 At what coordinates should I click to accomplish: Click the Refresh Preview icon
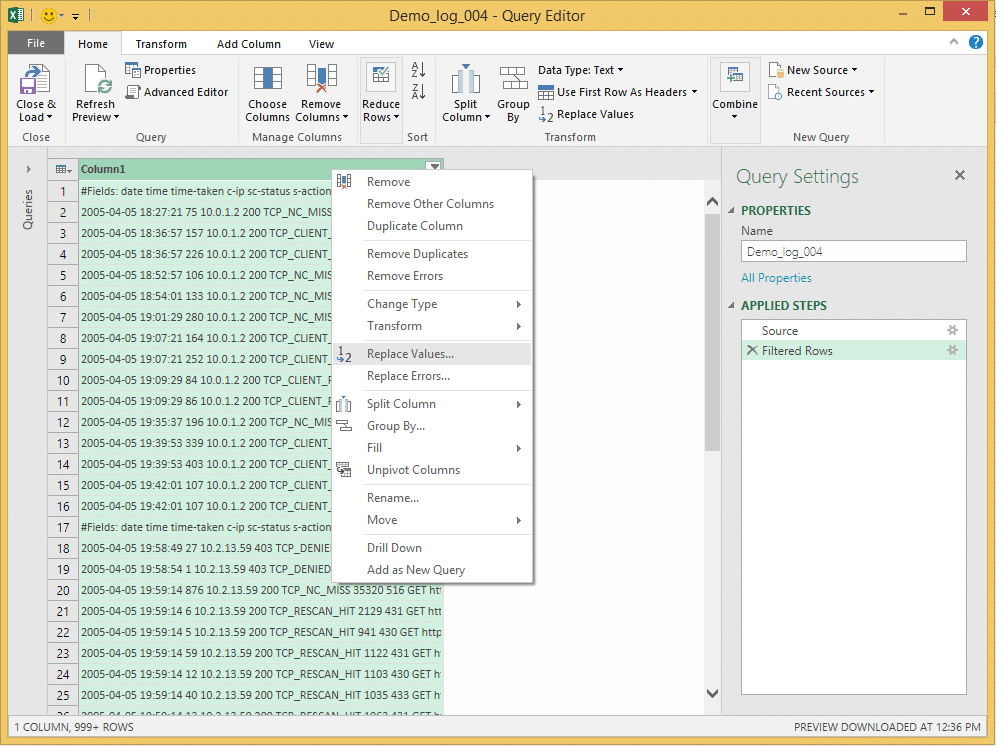(x=97, y=79)
